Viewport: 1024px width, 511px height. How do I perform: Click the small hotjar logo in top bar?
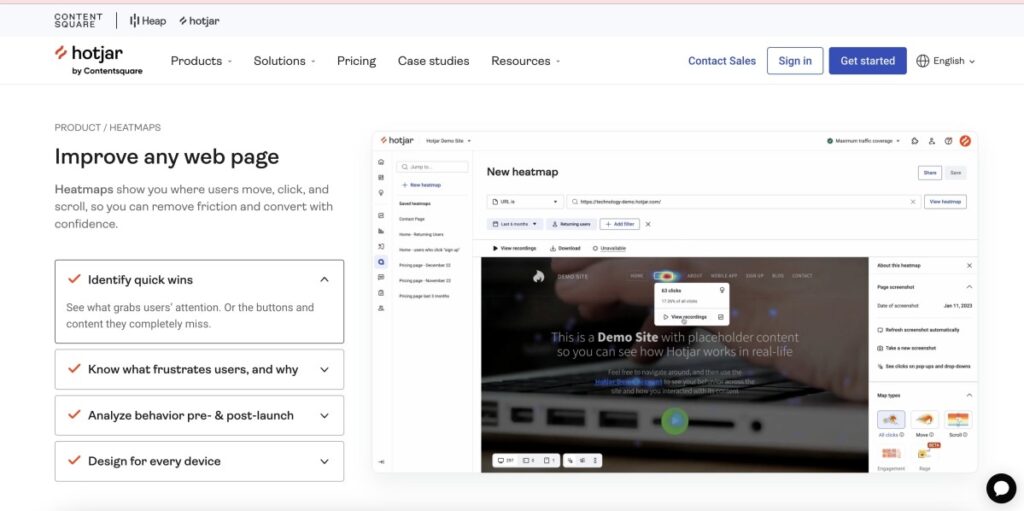click(x=199, y=21)
